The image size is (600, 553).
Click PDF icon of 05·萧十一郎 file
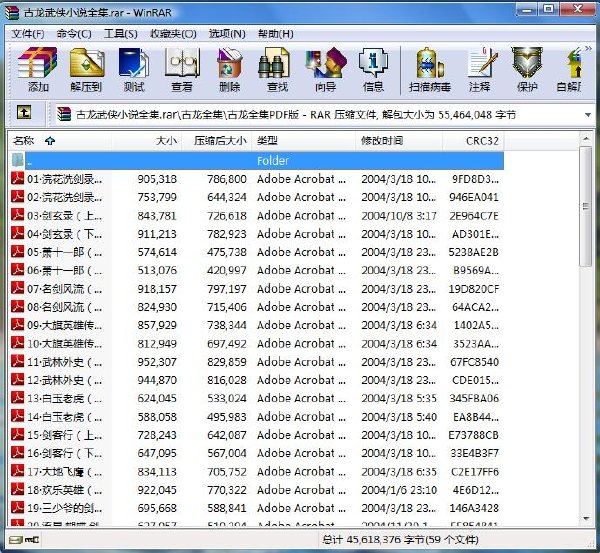click(17, 252)
